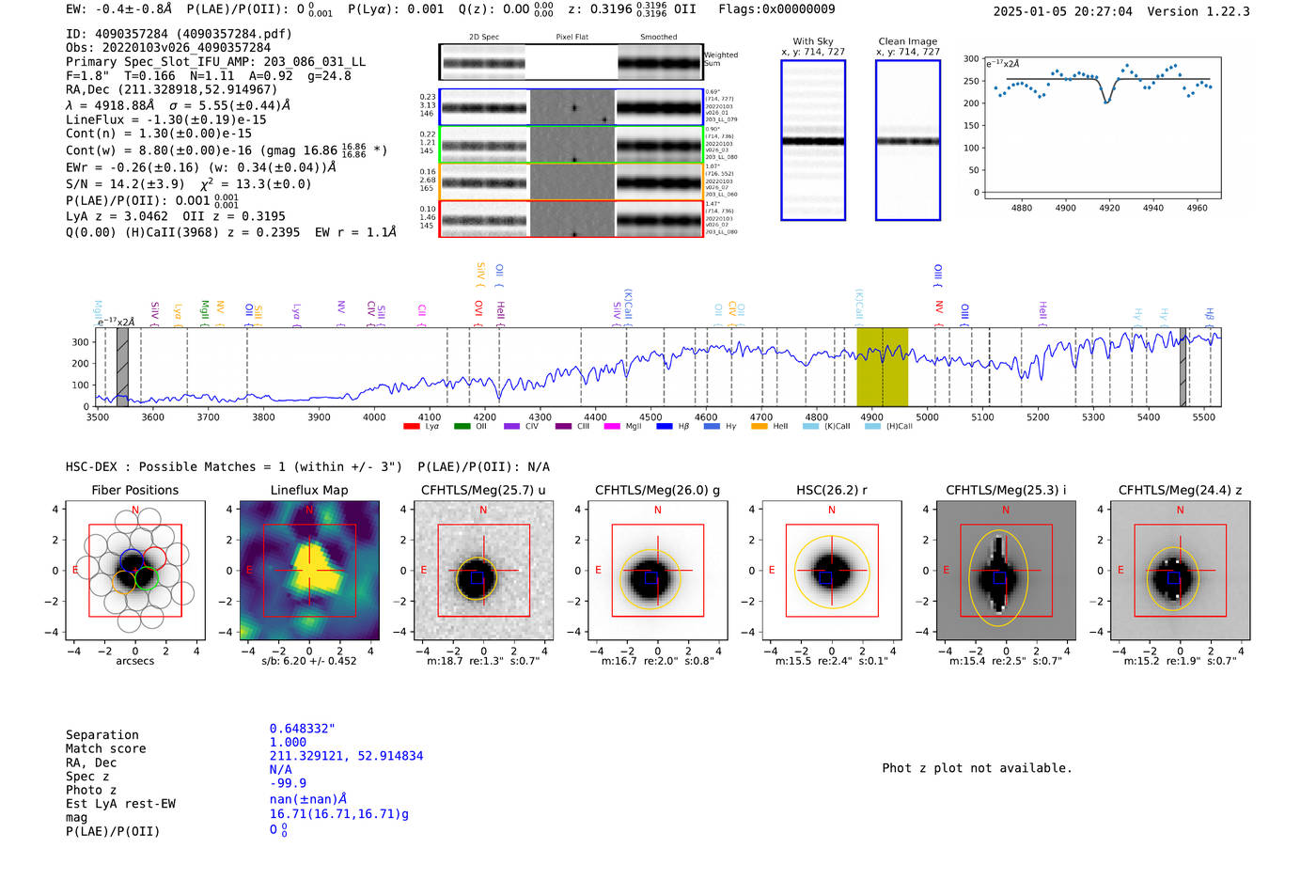The width and height of the screenshot is (1316, 896).
Task: Open the CFHTLS/Meg(25.3) i image
Action: (1006, 571)
